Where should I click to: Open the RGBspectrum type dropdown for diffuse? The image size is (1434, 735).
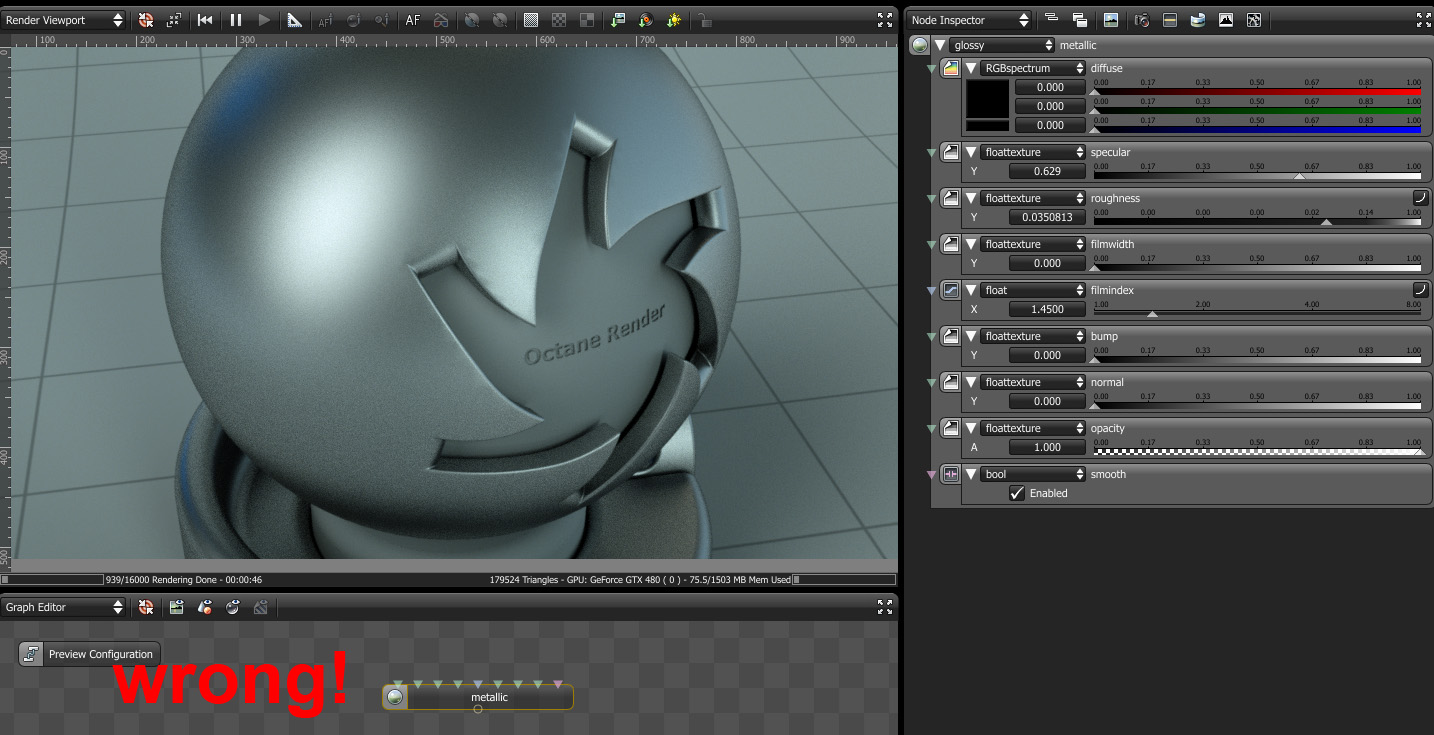point(1032,68)
